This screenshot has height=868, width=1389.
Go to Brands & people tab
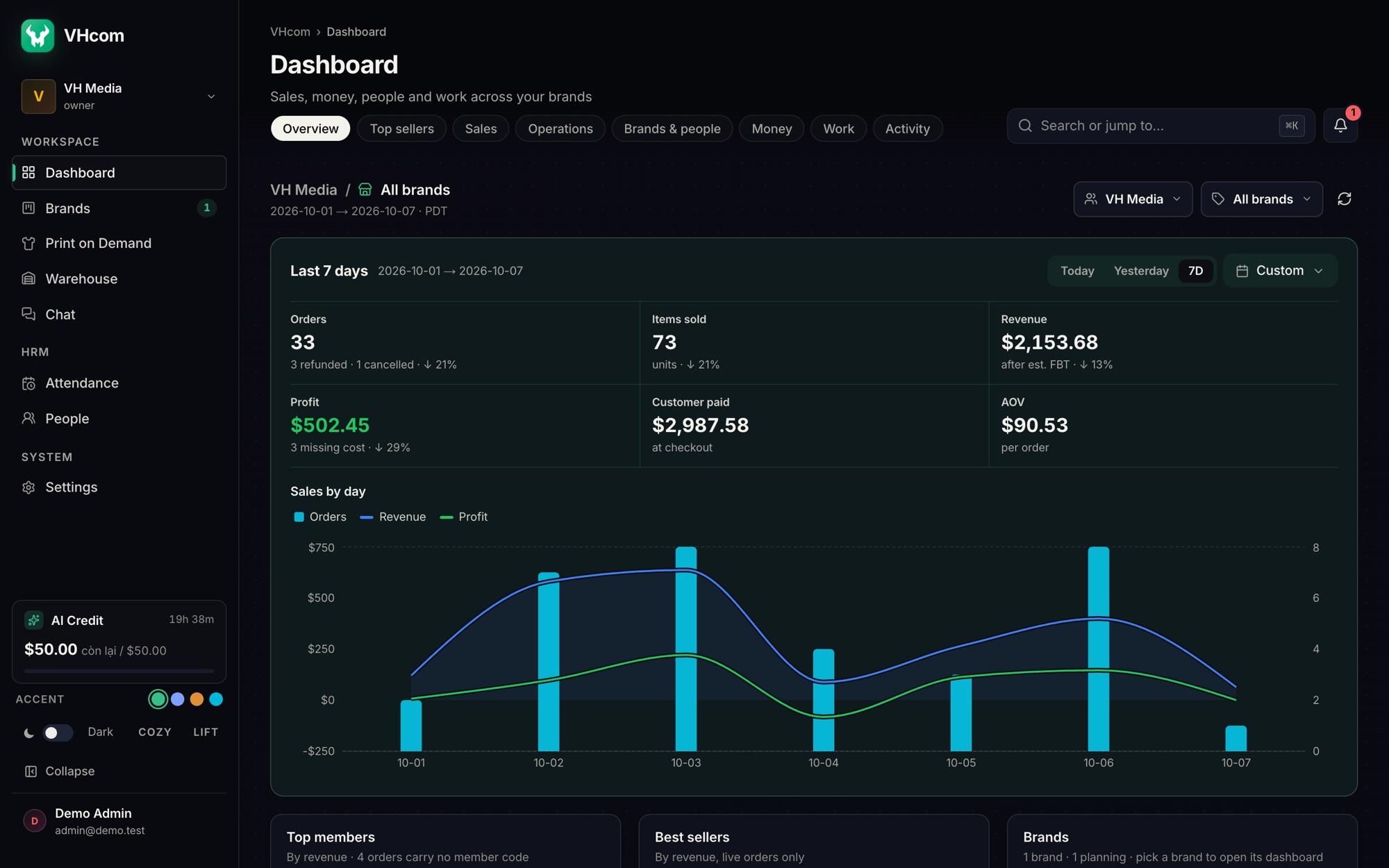[x=672, y=128]
